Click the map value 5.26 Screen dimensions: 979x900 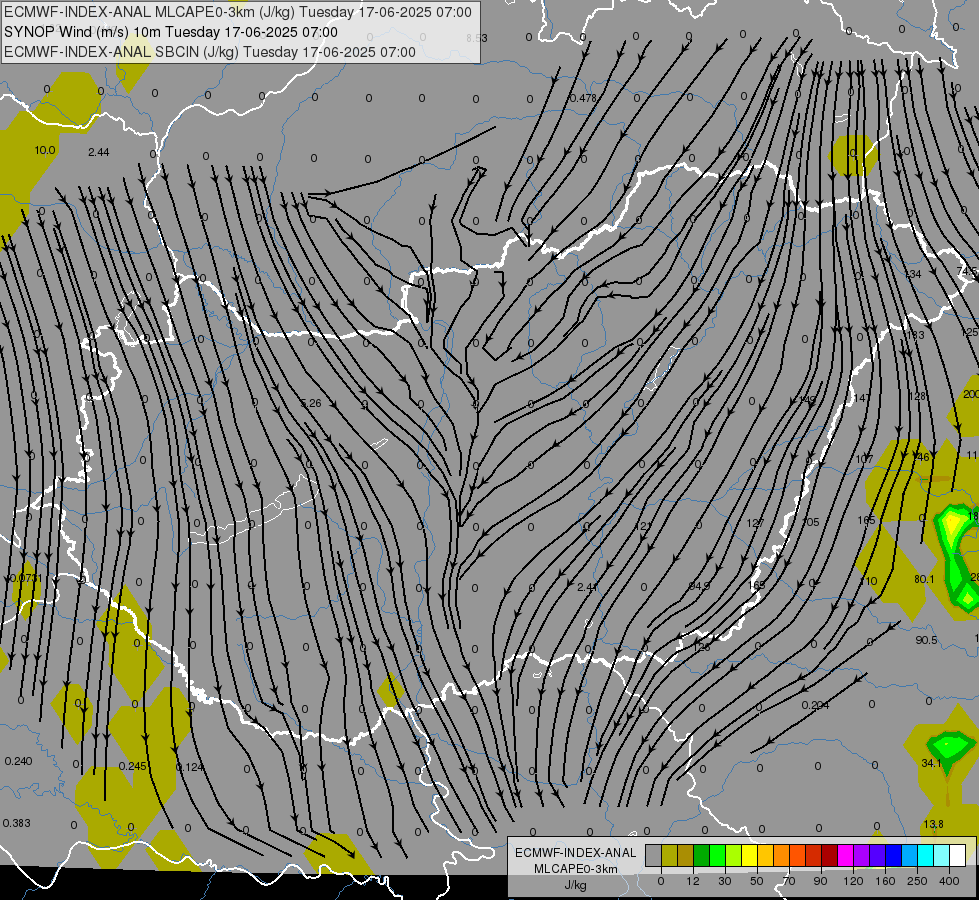click(x=310, y=403)
